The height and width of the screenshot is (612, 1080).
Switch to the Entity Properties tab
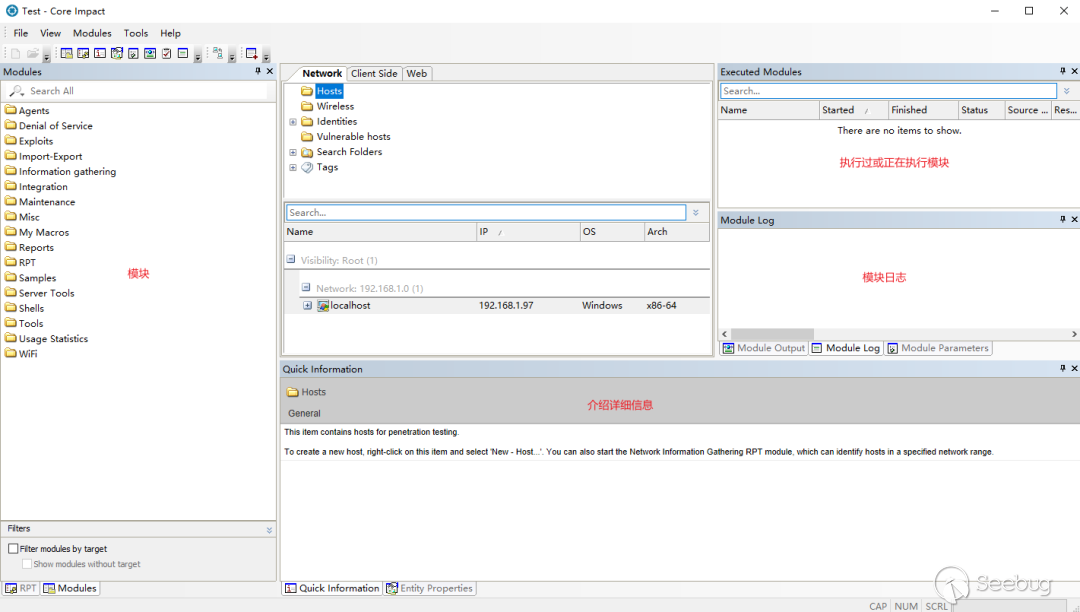(x=430, y=589)
